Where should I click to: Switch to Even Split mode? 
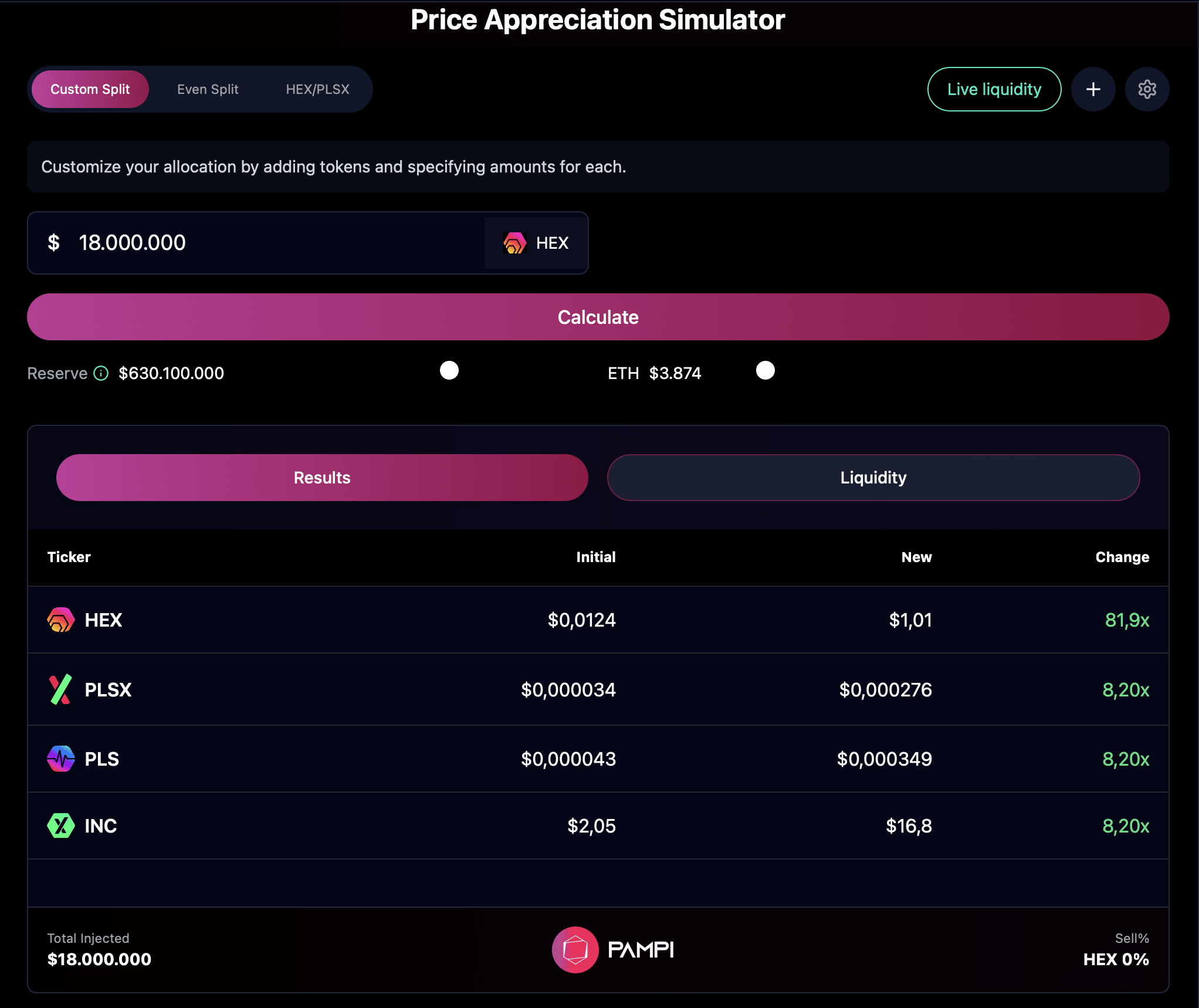click(x=208, y=89)
